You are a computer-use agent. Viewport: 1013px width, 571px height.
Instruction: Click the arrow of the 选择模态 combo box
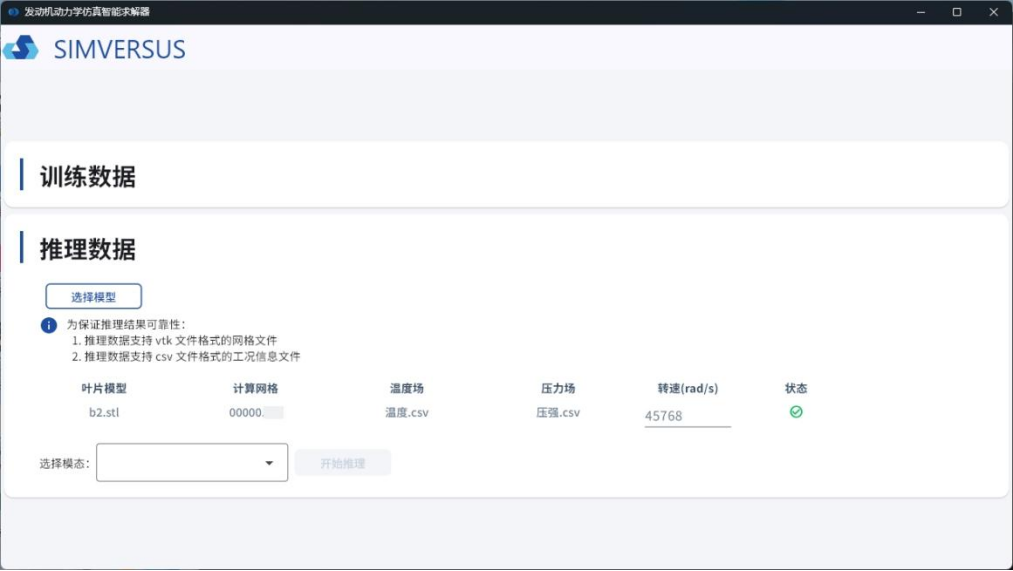tap(269, 463)
